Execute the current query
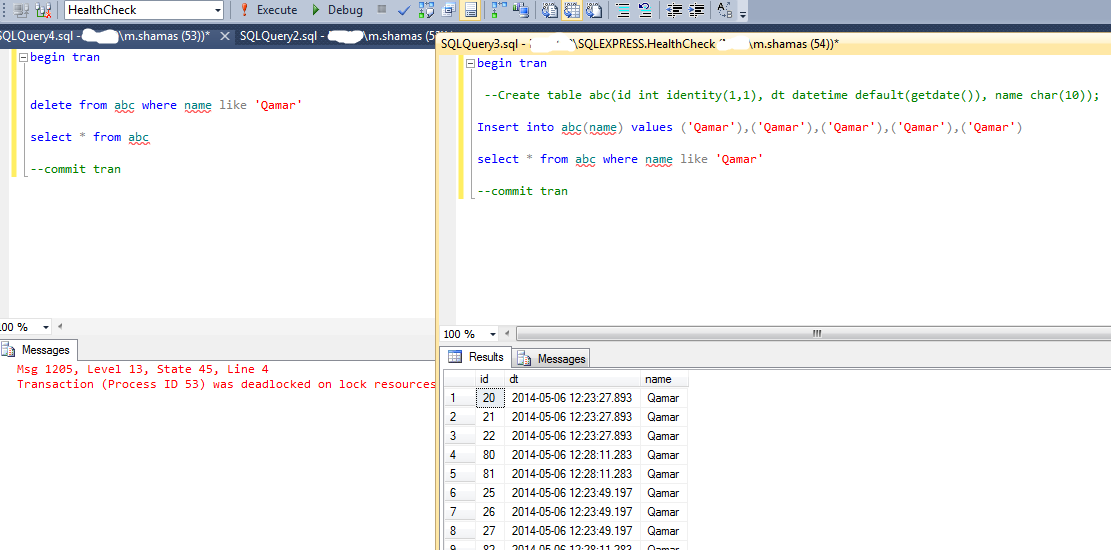The width and height of the screenshot is (1111, 551). [x=269, y=10]
